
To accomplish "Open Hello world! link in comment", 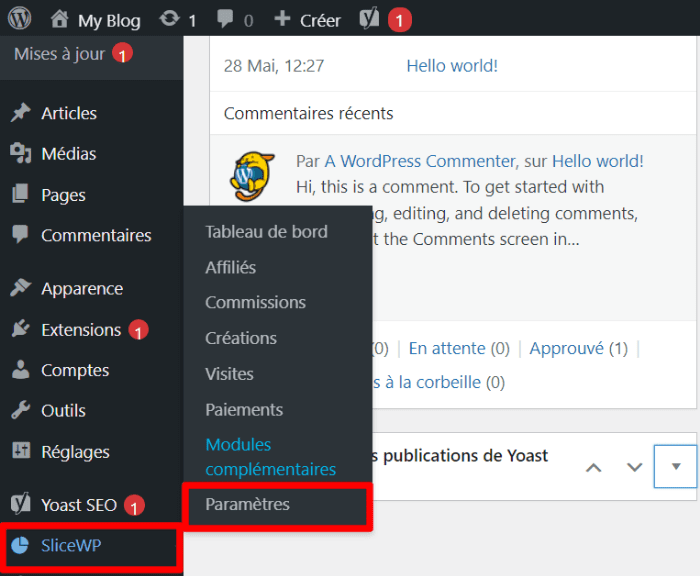I will click(x=598, y=161).
